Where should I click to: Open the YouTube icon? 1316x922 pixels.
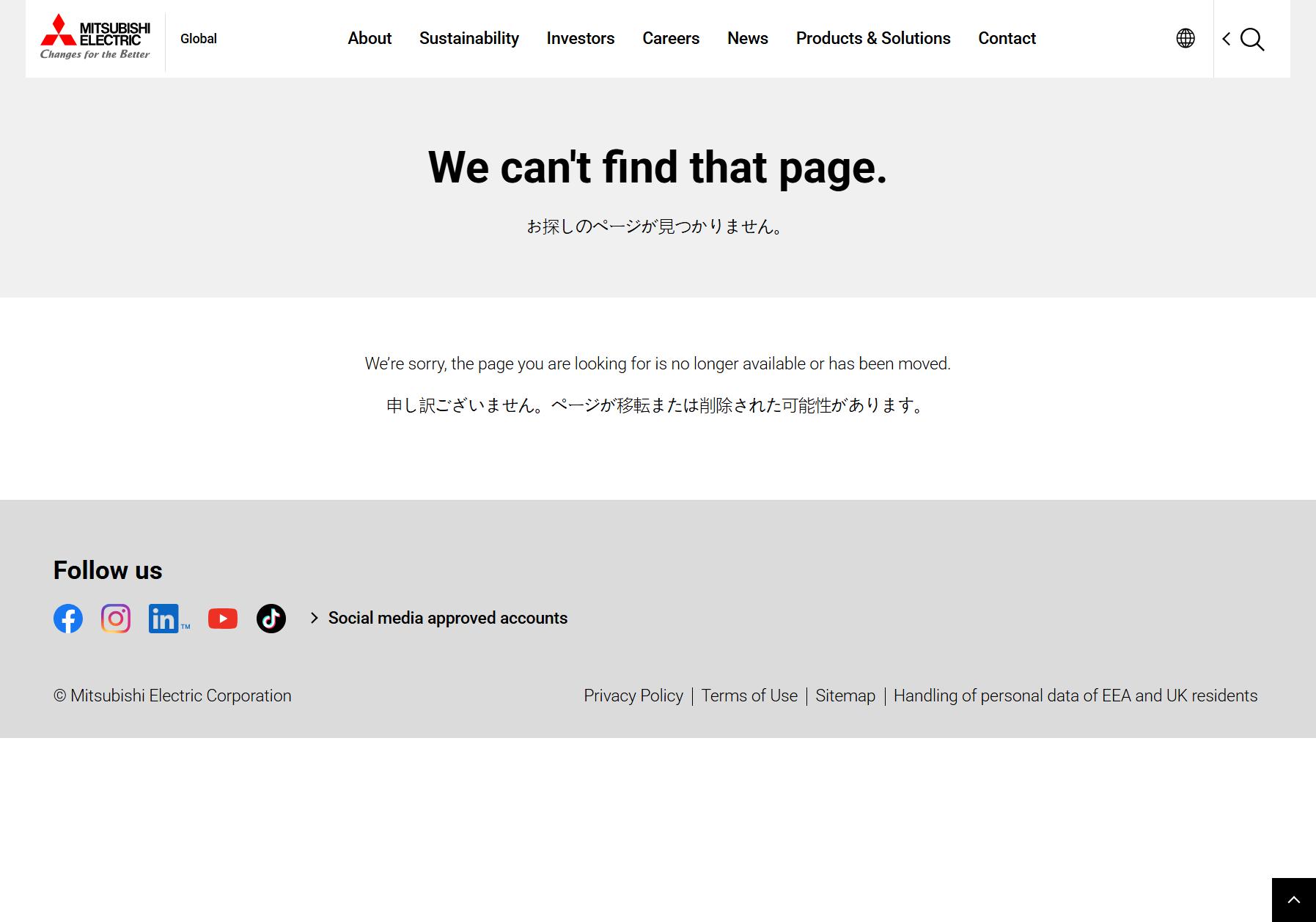[x=223, y=619]
